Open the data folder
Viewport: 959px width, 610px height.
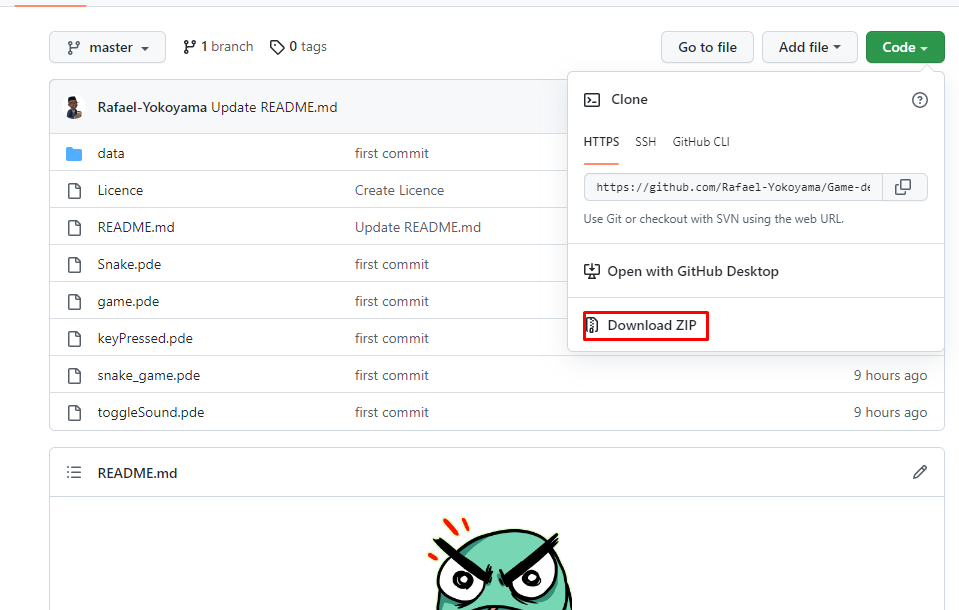pos(111,154)
